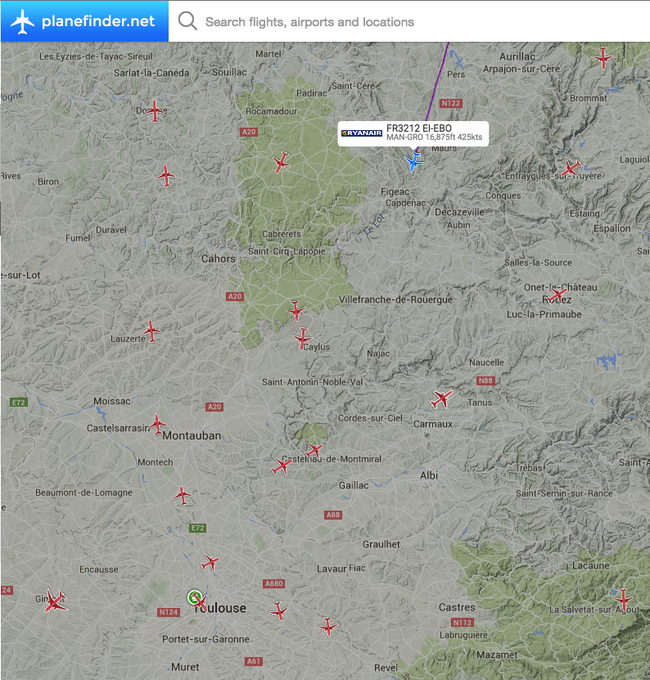
Task: Select the red plane near Tanus
Action: (x=441, y=399)
